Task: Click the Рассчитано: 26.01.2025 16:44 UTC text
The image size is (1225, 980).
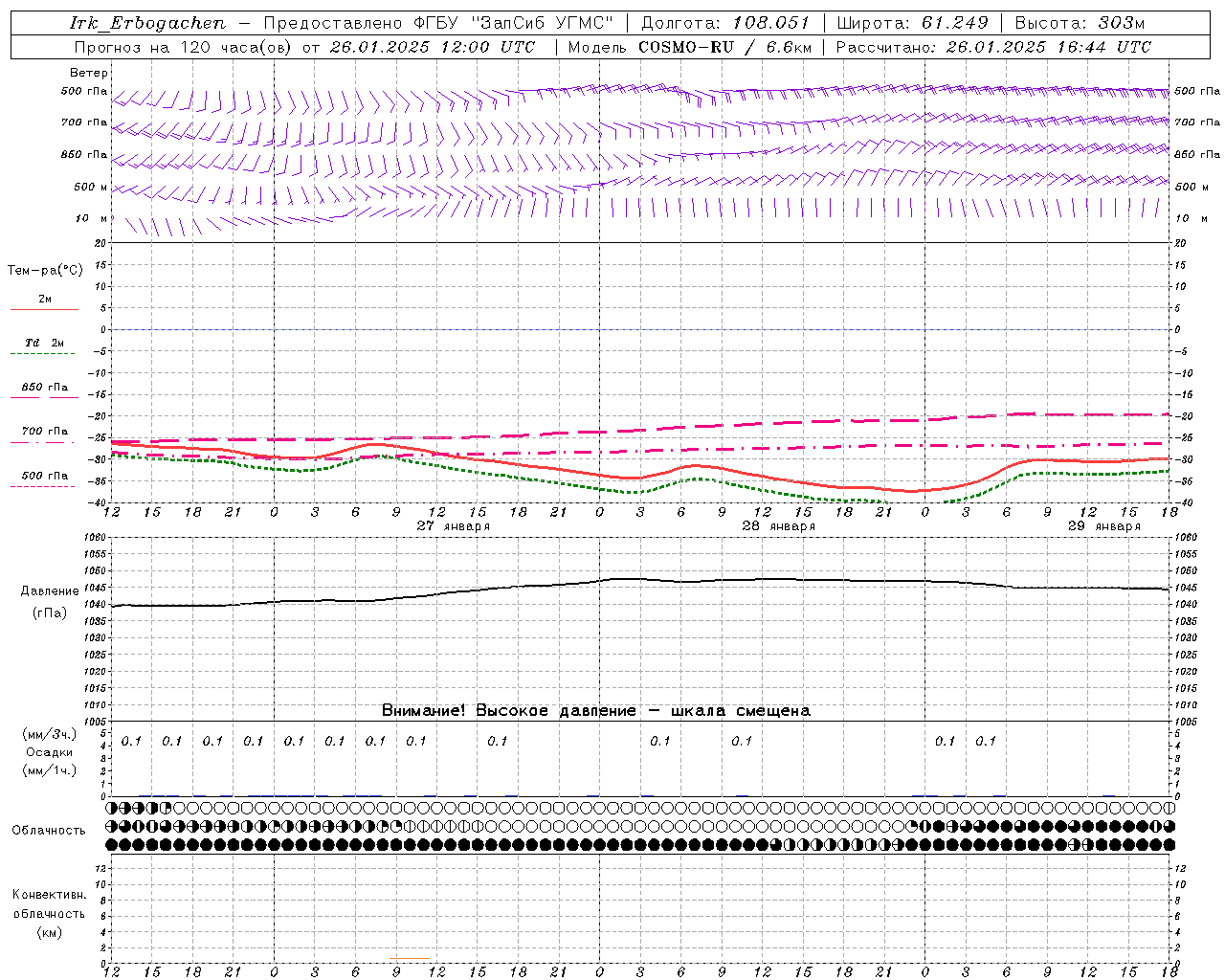Action: (x=993, y=47)
